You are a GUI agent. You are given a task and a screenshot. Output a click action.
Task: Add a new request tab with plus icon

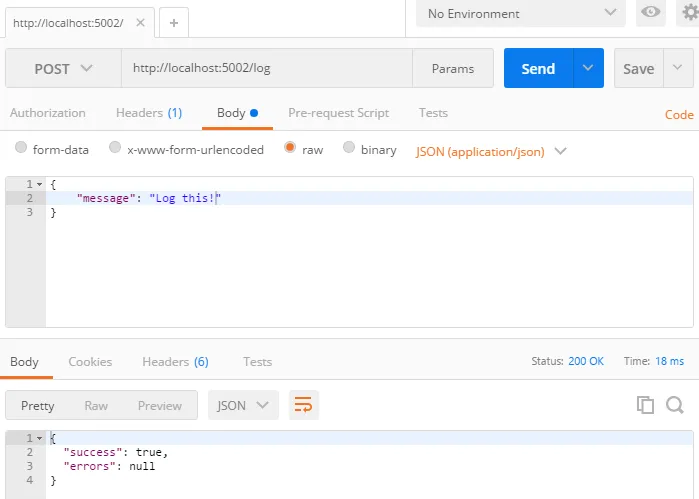click(174, 22)
